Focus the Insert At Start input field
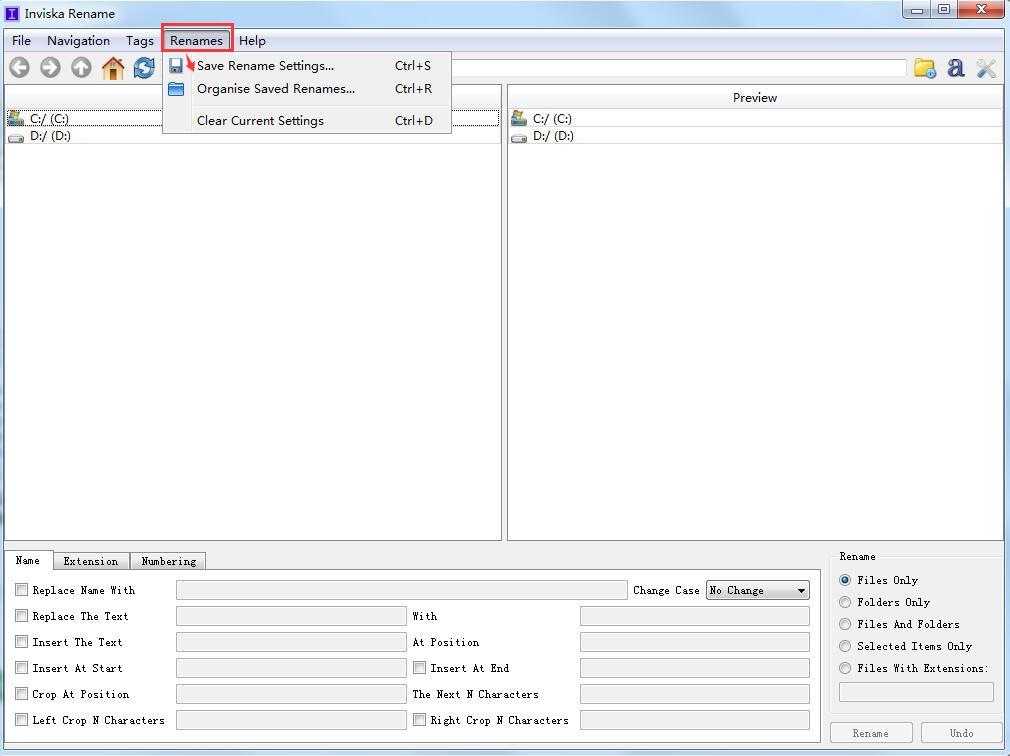1010x756 pixels. coord(291,668)
